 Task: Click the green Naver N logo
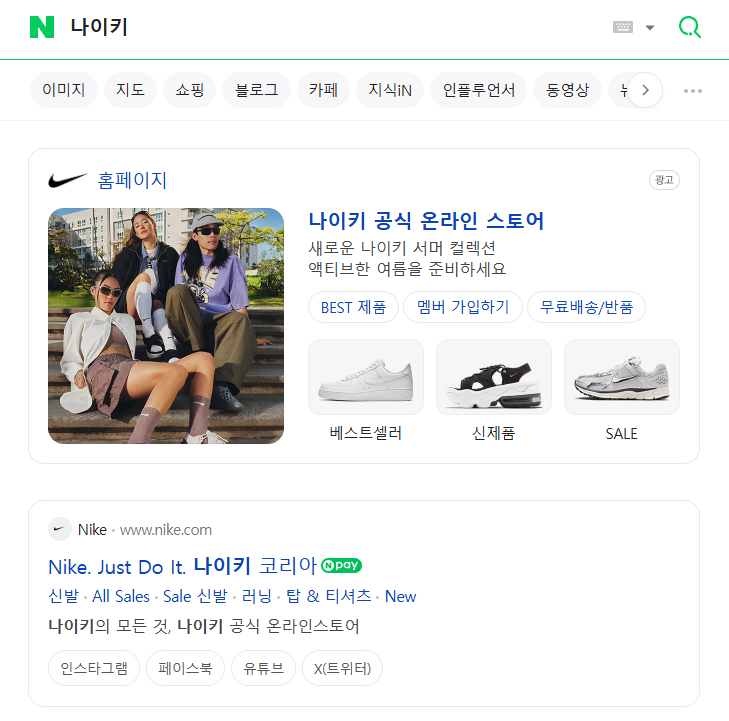click(x=42, y=27)
